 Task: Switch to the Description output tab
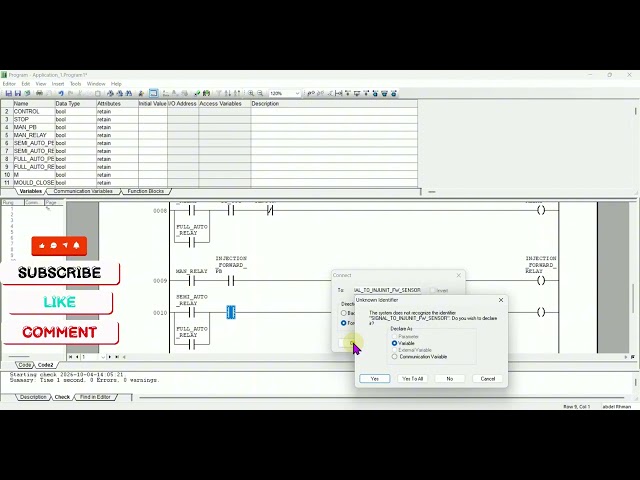pos(33,397)
